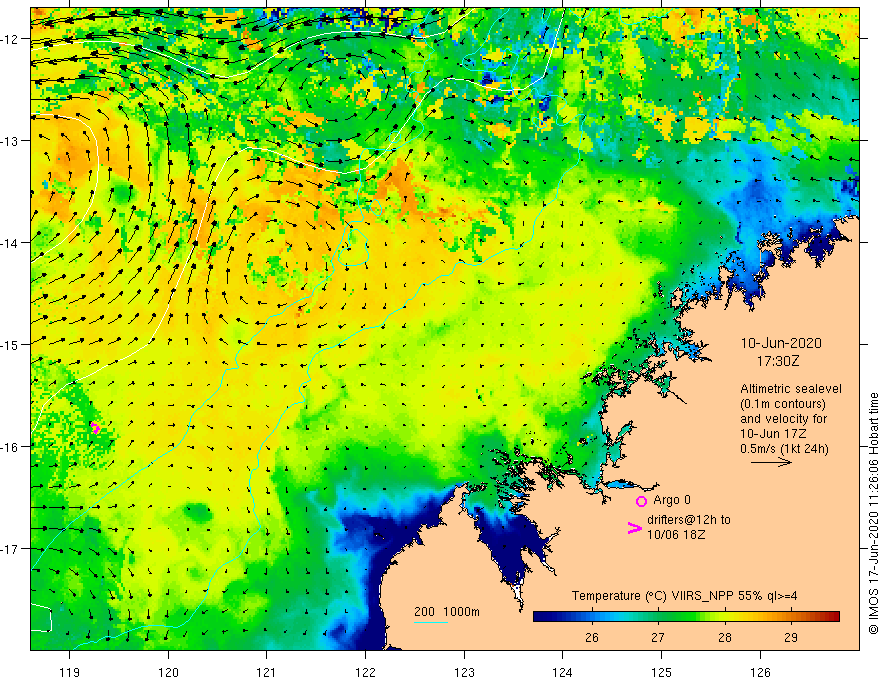880x680 pixels.
Task: Click longitude label 125 on x-axis
Action: click(x=661, y=672)
